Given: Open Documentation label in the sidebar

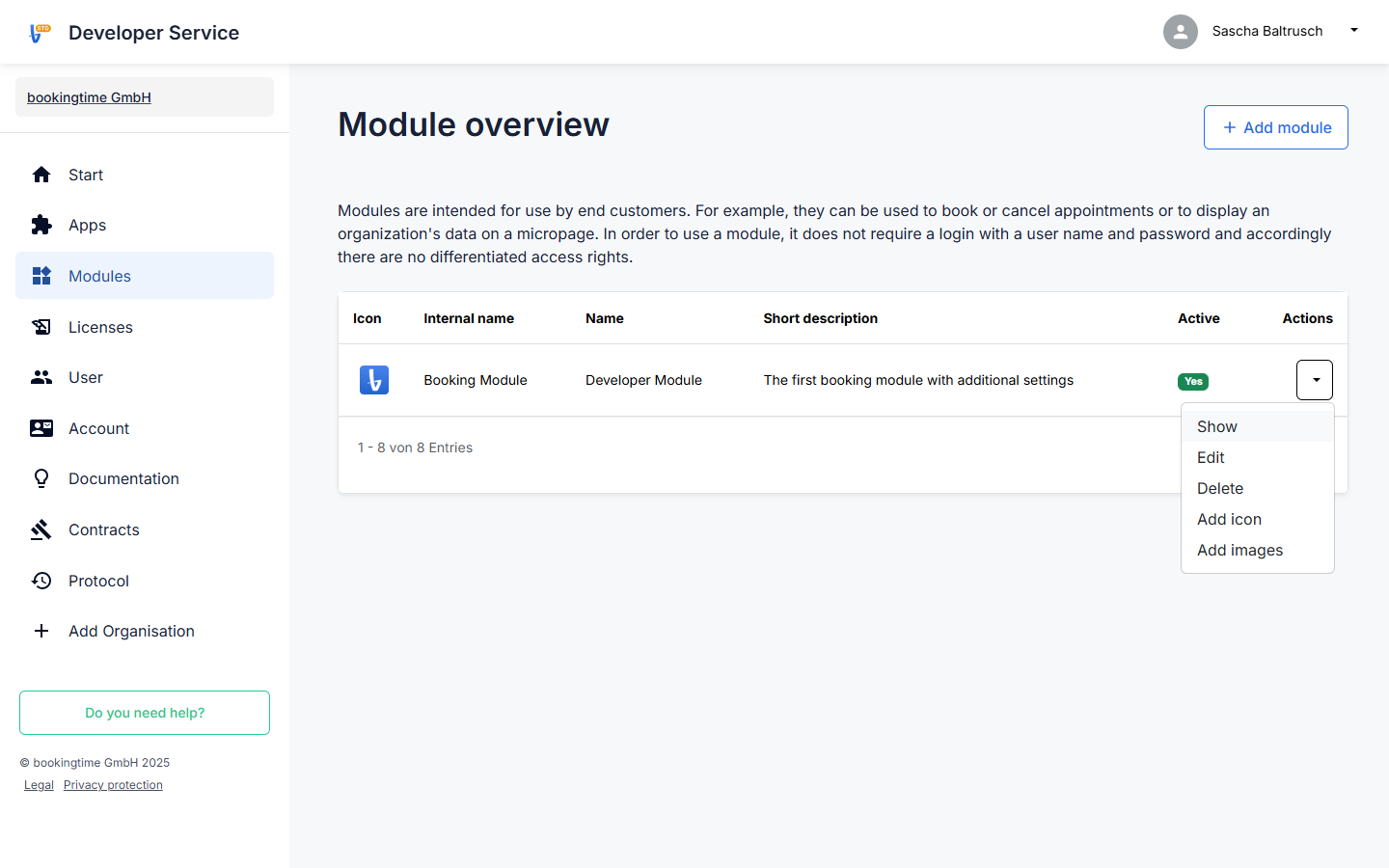Looking at the screenshot, I should click(123, 478).
